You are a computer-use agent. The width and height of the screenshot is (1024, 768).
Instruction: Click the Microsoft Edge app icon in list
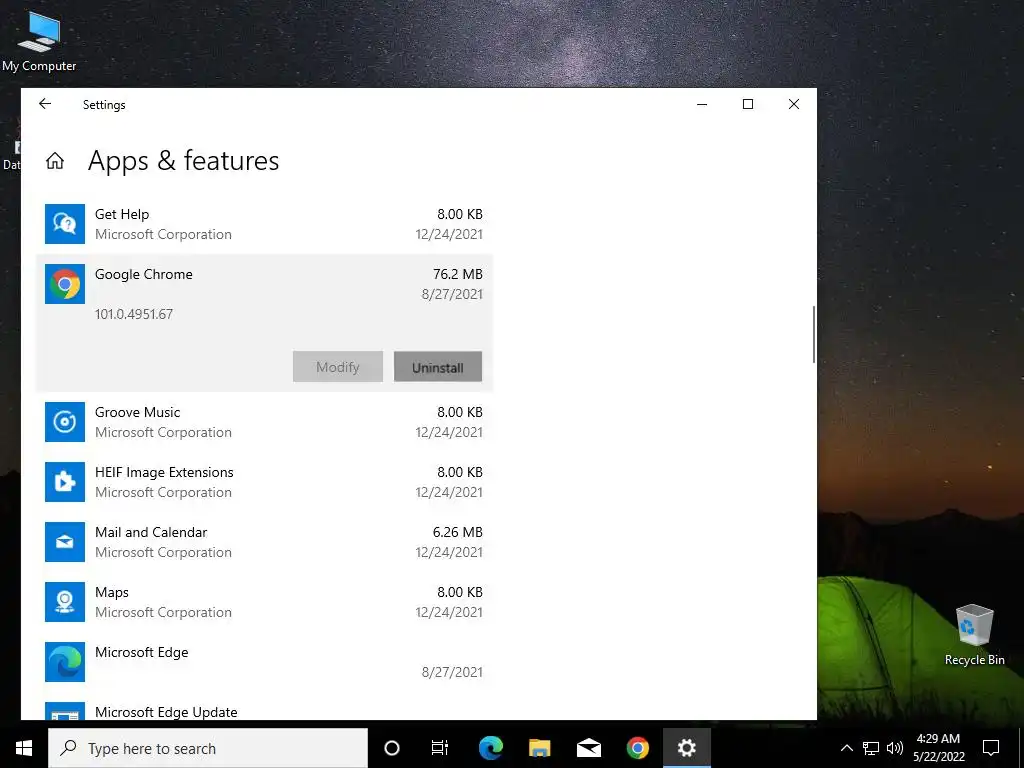(x=65, y=662)
